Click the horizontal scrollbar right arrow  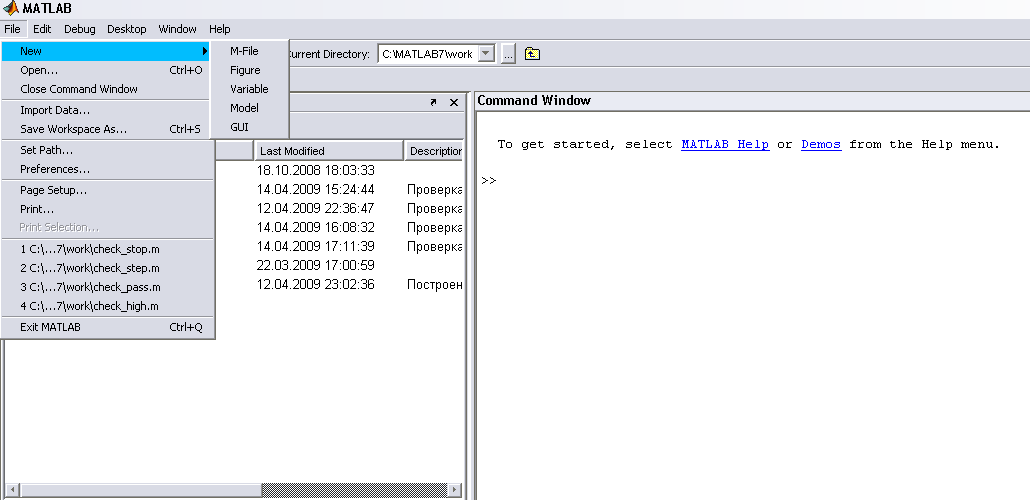coord(453,490)
